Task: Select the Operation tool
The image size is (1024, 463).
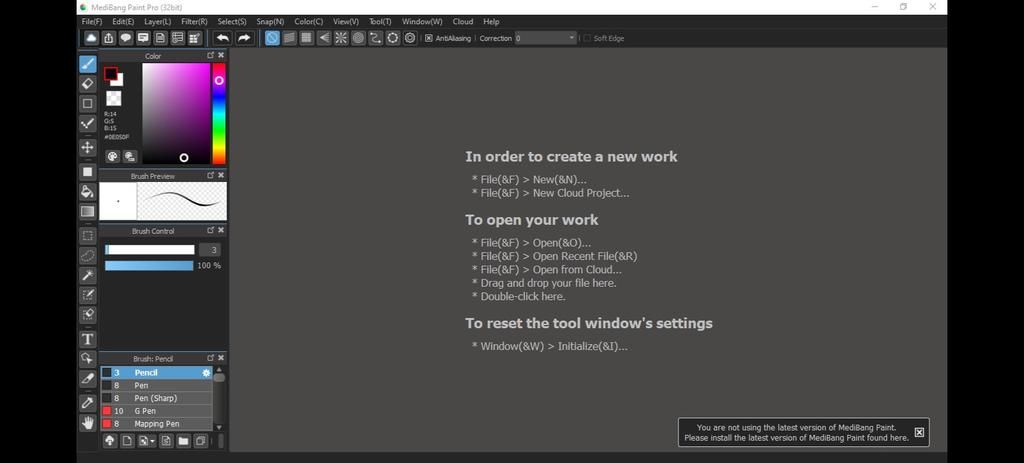Action: [88, 359]
